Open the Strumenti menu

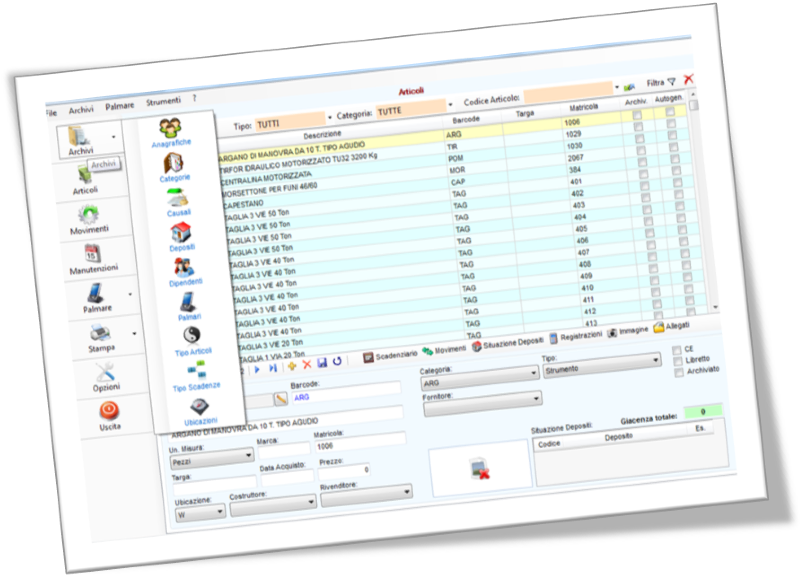(163, 101)
